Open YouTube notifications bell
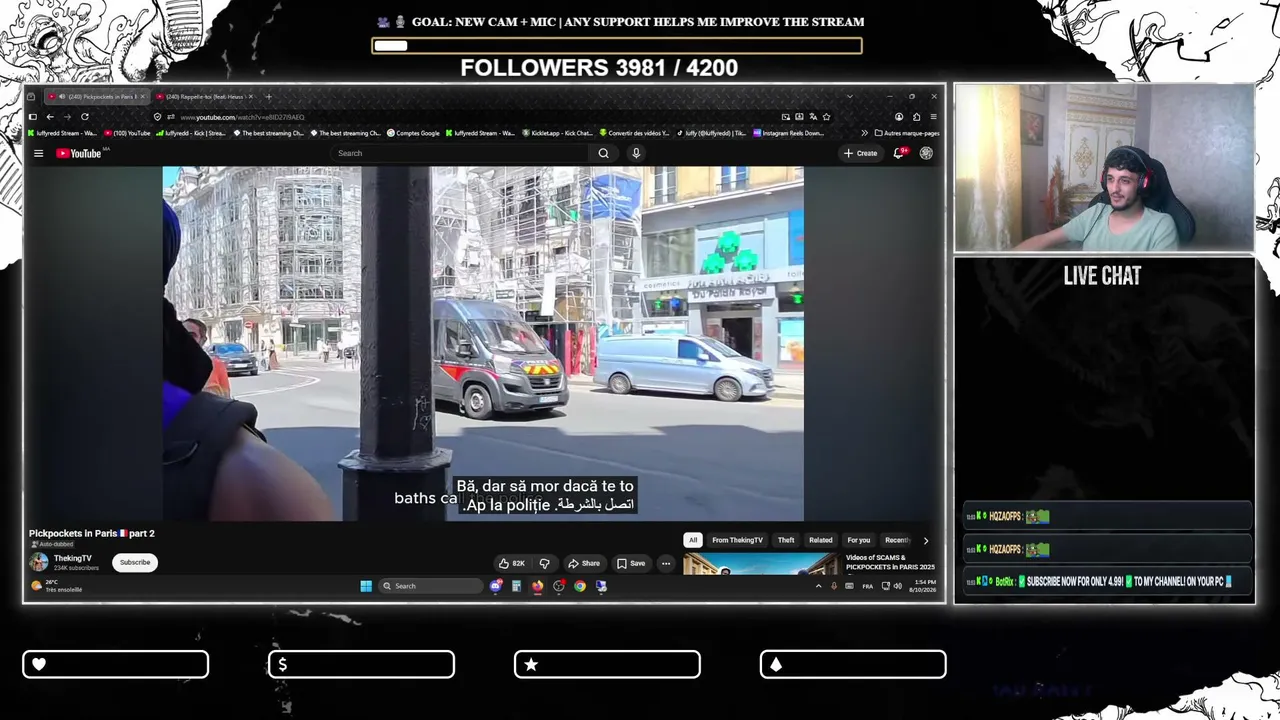The image size is (1280, 720). pos(898,153)
